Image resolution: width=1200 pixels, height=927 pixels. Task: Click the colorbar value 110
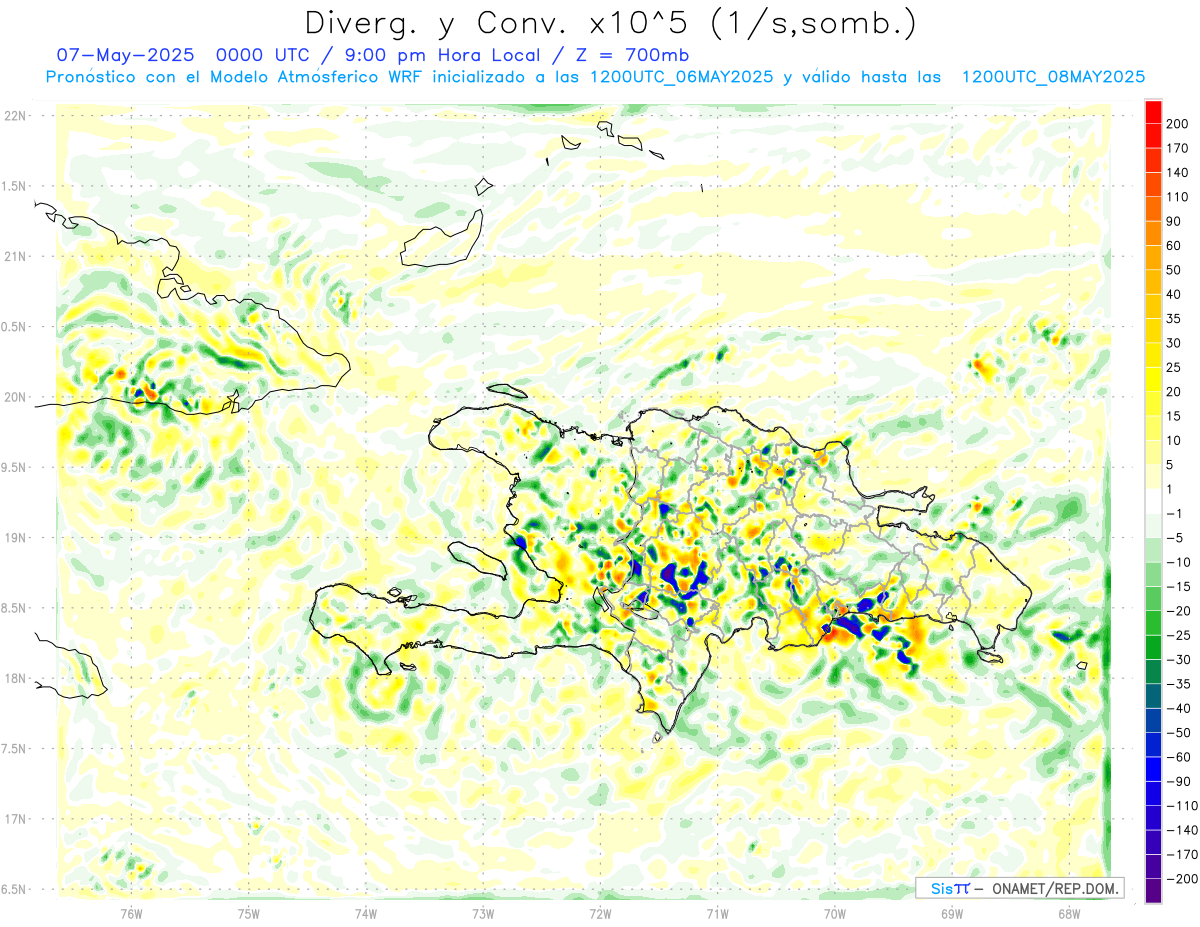pos(1176,197)
